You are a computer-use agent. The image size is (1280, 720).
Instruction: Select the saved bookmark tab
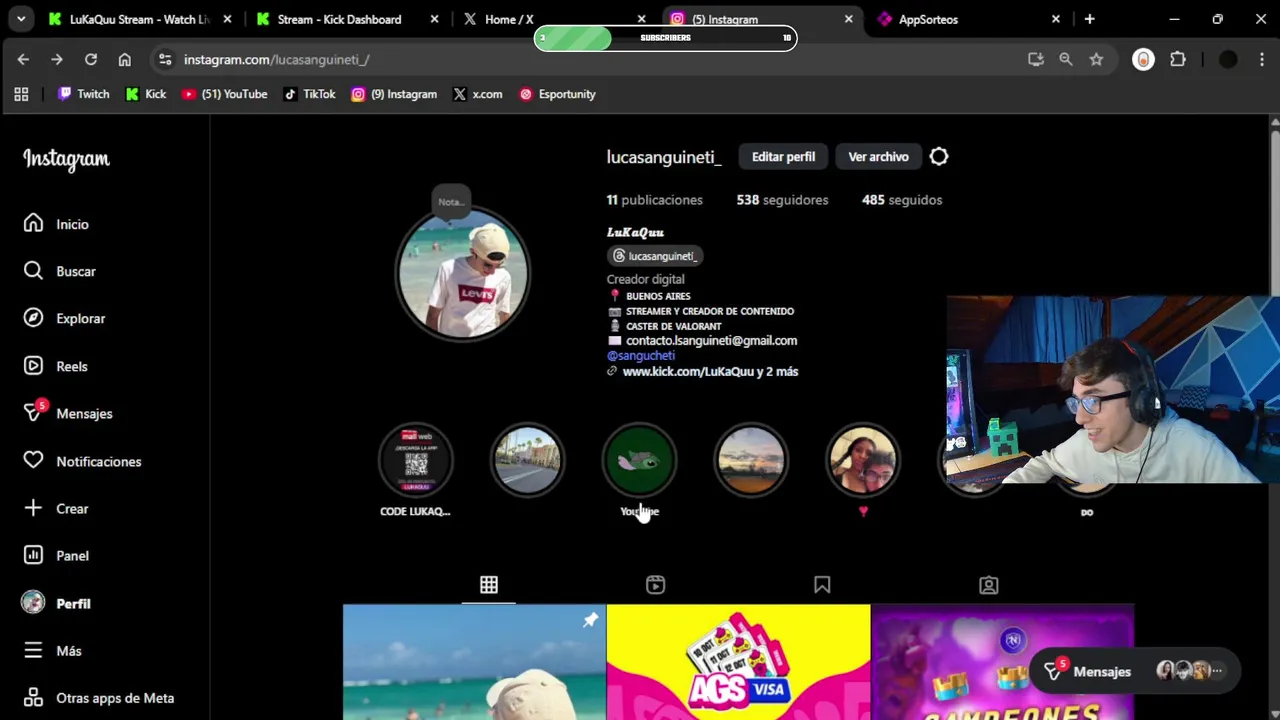pos(822,585)
